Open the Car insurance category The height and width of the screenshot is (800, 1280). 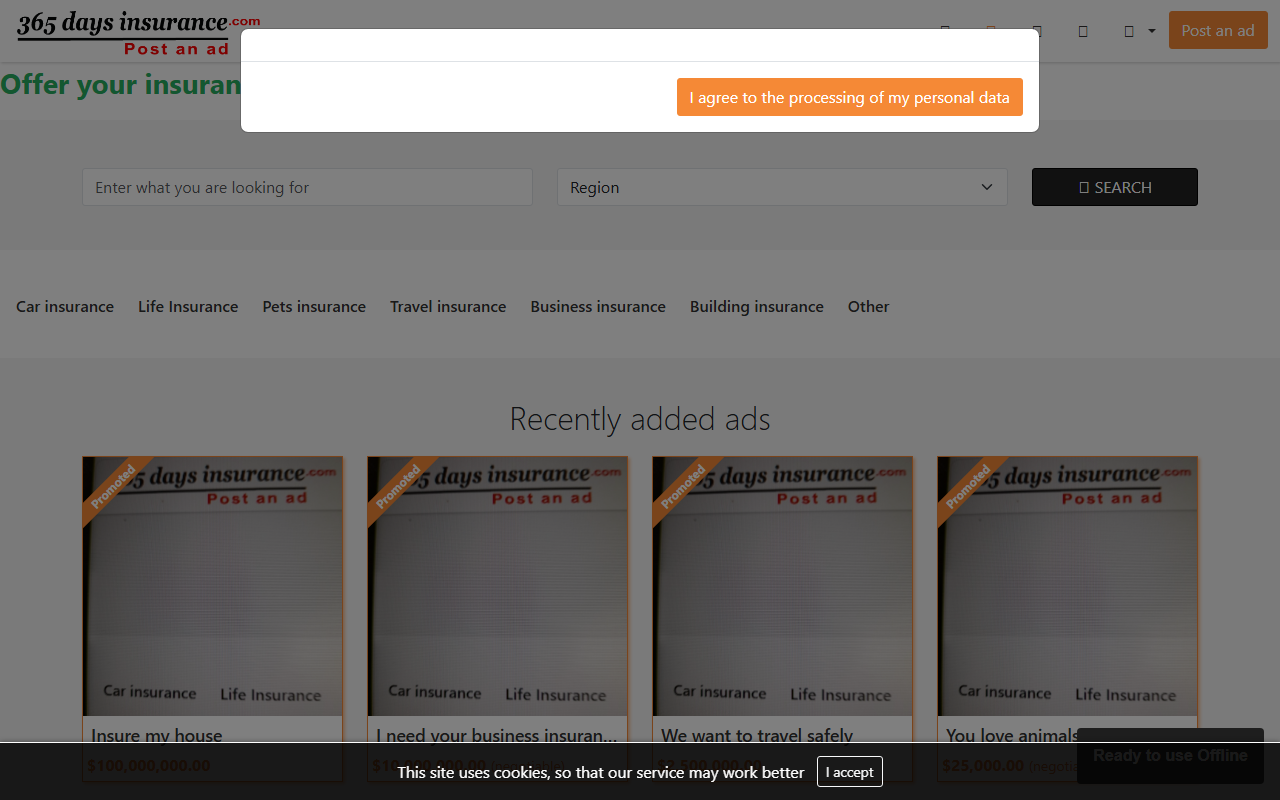tap(65, 307)
